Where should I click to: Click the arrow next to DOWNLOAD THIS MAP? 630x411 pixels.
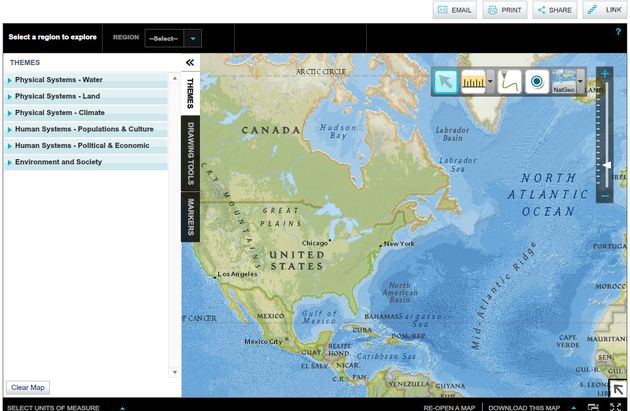573,408
